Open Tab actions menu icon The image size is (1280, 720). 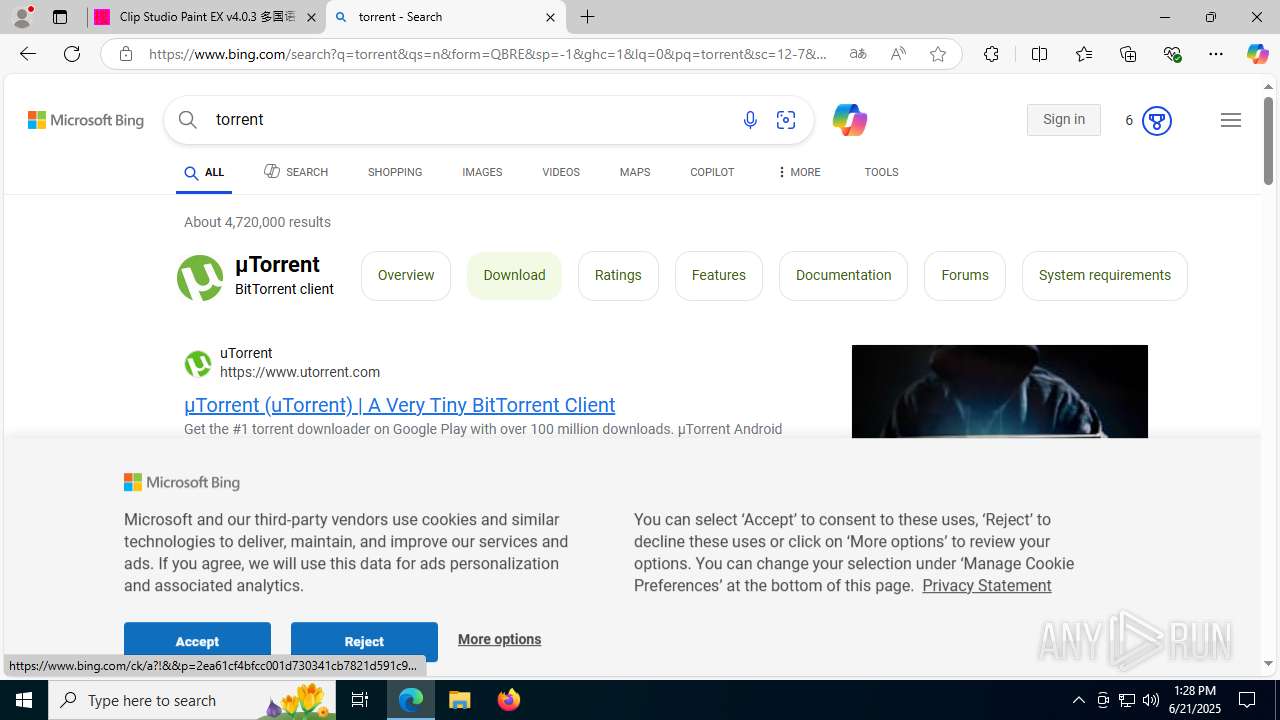click(60, 17)
